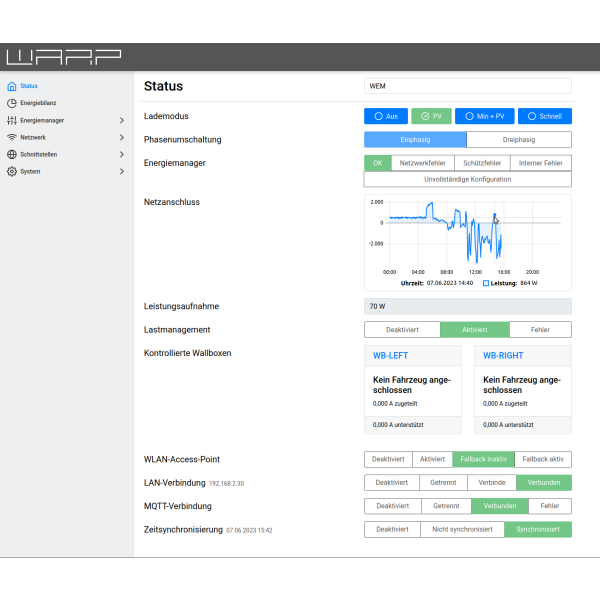Click the WEM name field
This screenshot has width=600, height=600.
[468, 86]
